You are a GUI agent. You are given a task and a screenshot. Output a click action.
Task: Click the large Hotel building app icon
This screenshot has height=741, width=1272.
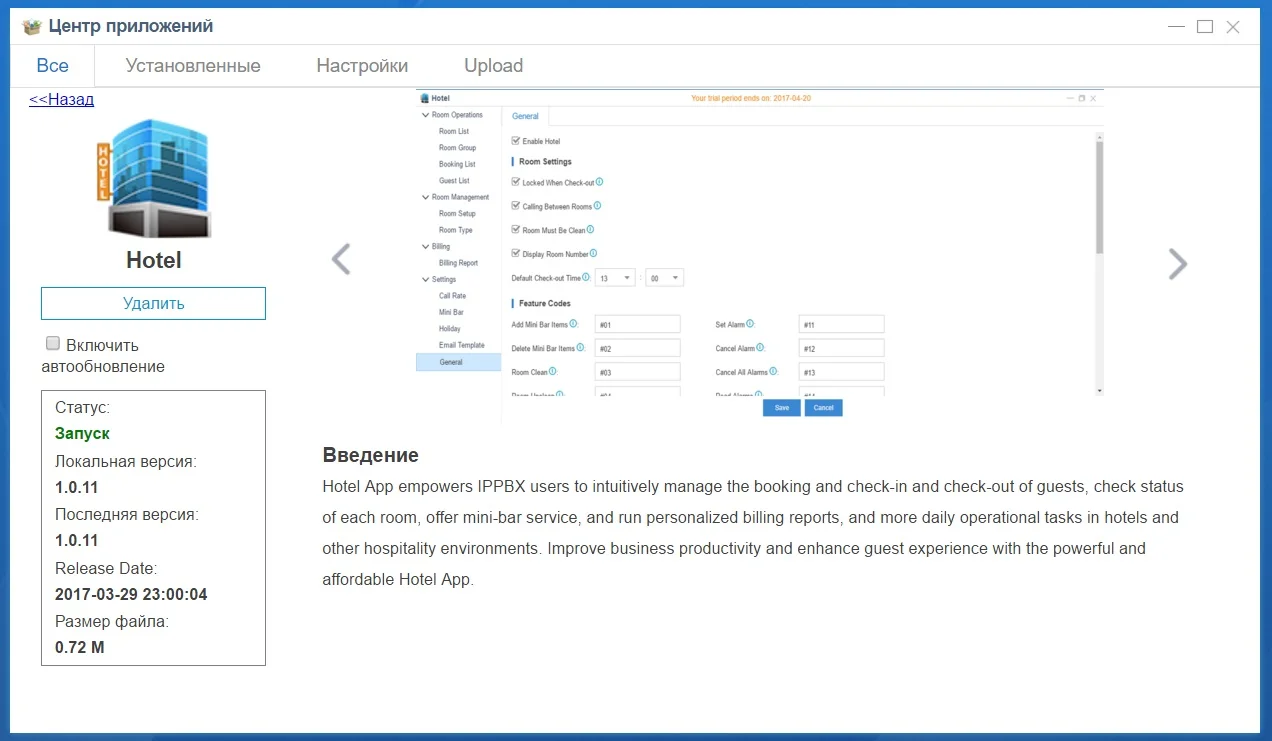153,179
